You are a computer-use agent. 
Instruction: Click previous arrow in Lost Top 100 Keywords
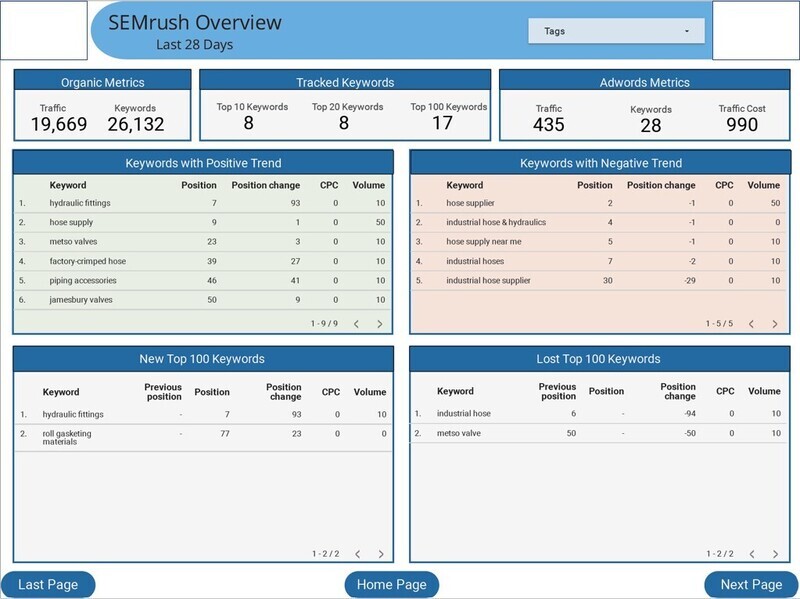tap(751, 554)
